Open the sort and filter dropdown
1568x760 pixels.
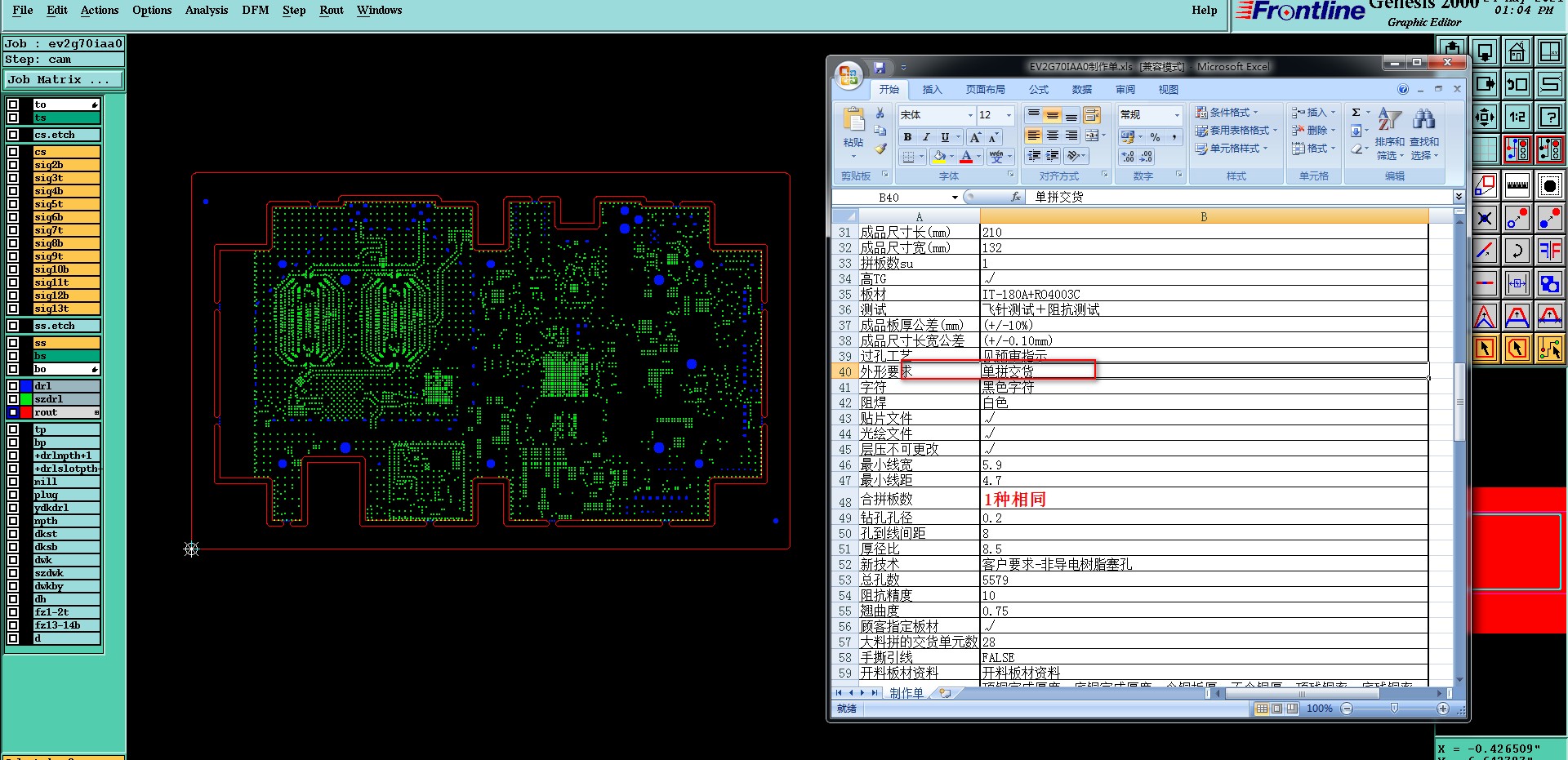(1389, 134)
